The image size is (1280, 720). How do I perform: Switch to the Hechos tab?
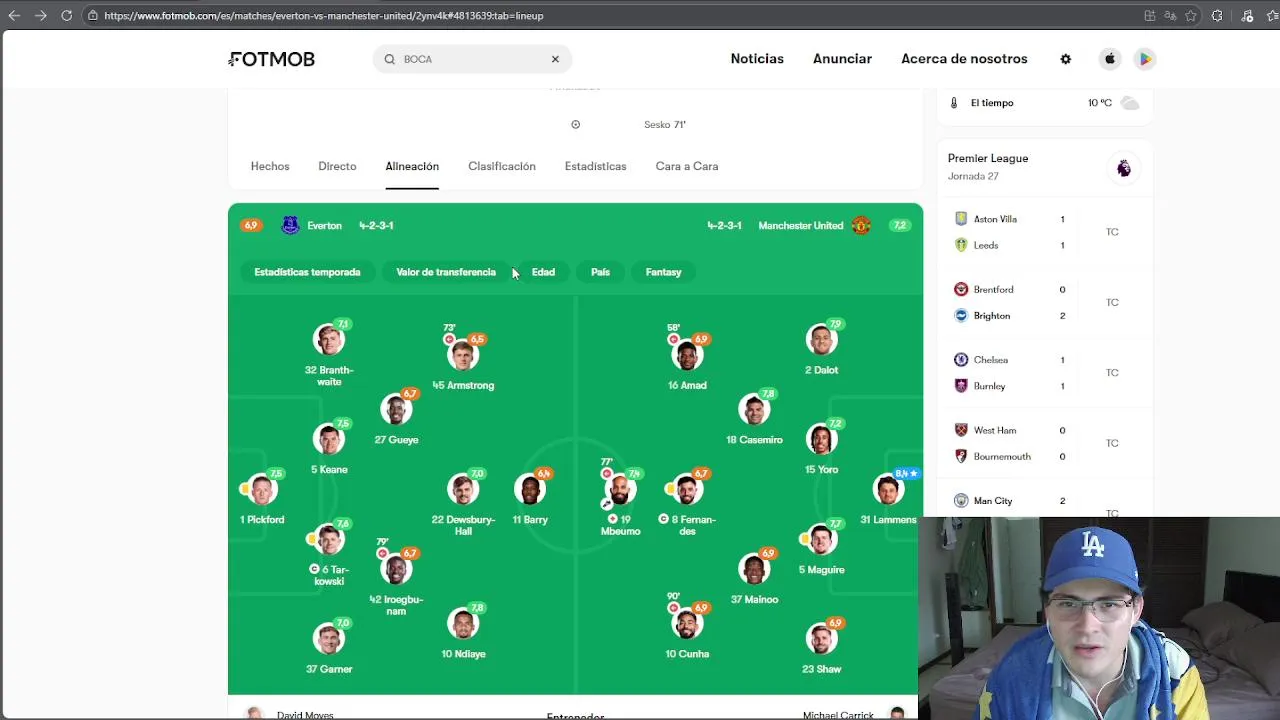(270, 166)
